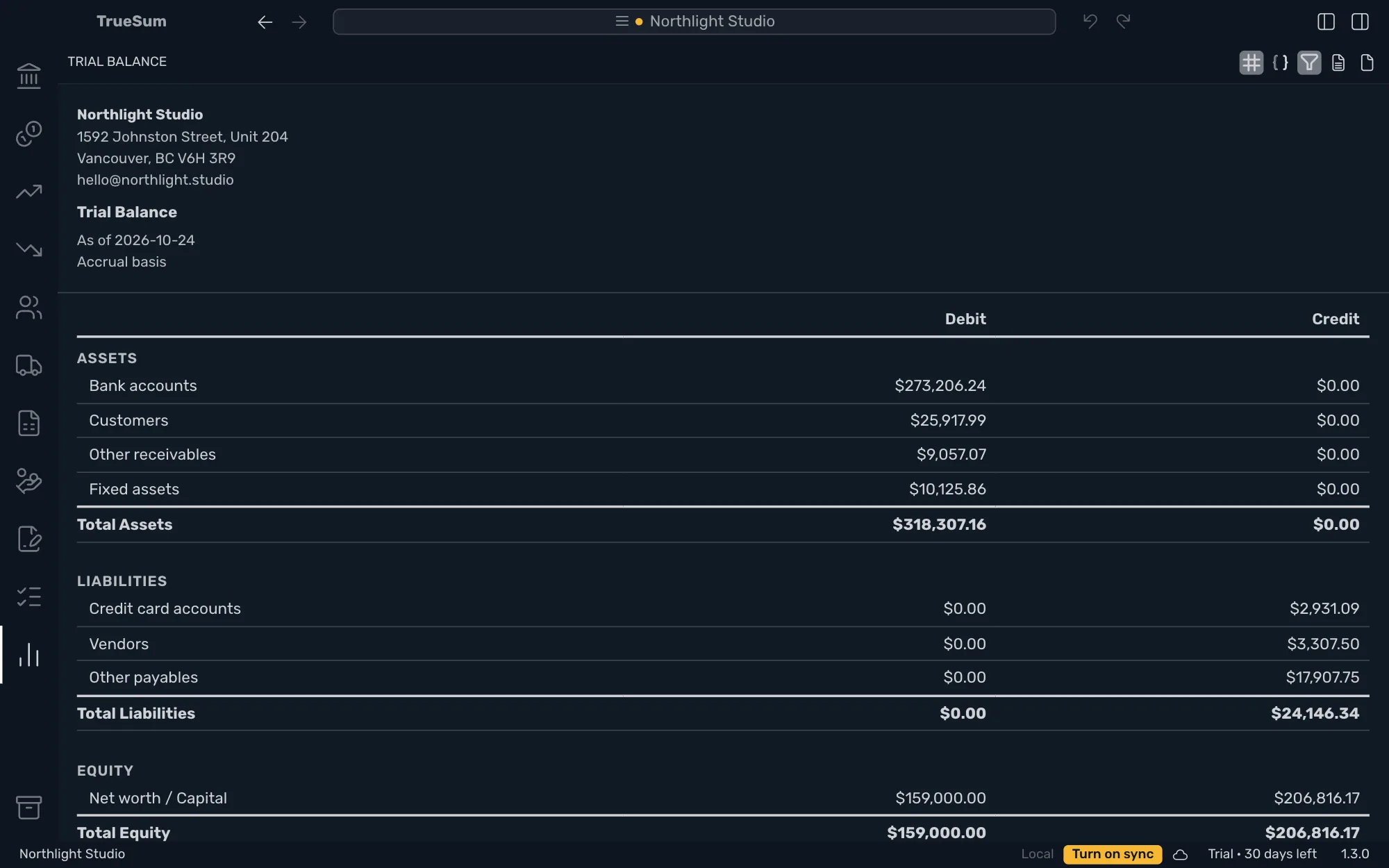The image size is (1389, 868).
Task: Open the document edit pencil icon
Action: [x=28, y=539]
